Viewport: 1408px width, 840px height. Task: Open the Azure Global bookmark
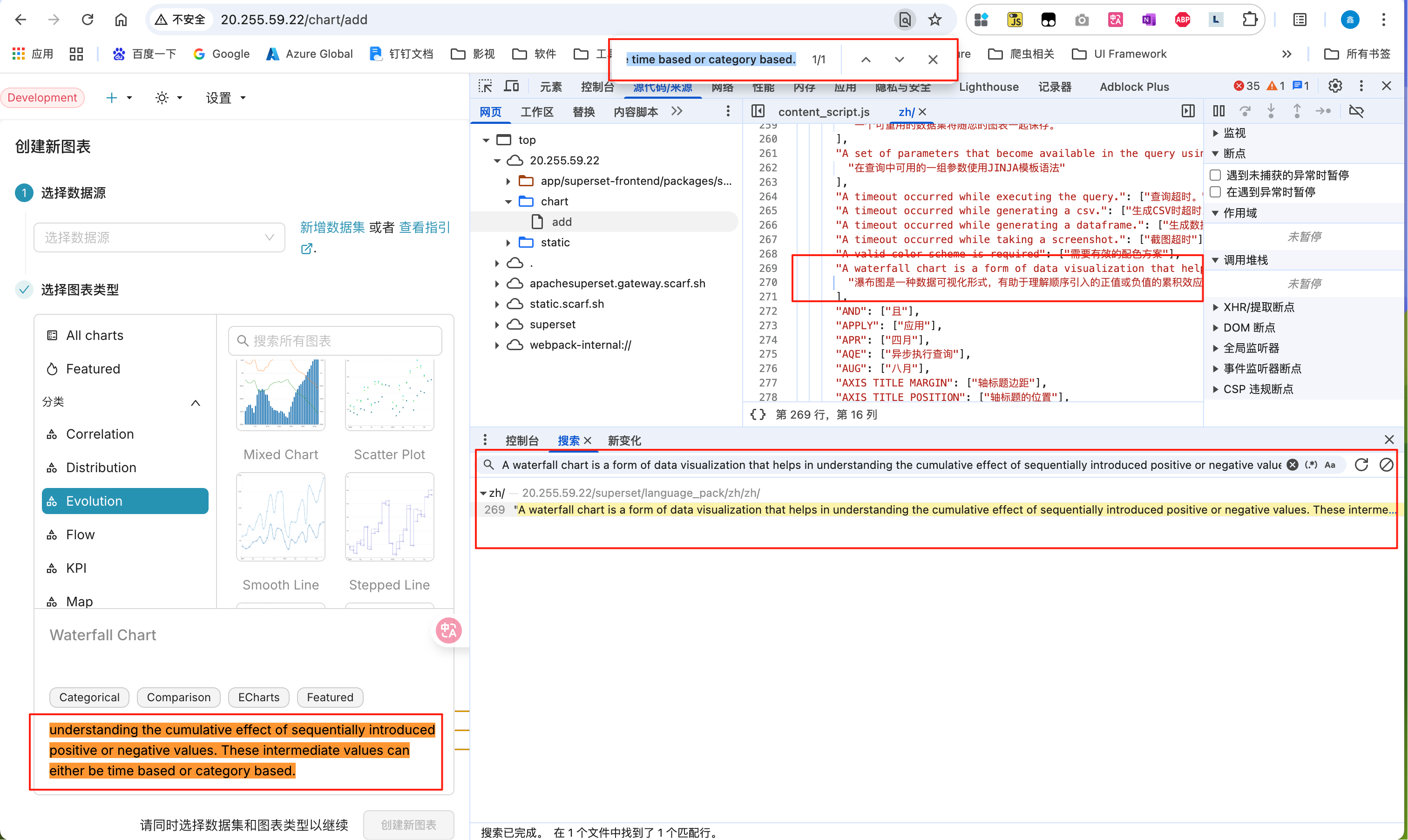[x=309, y=54]
